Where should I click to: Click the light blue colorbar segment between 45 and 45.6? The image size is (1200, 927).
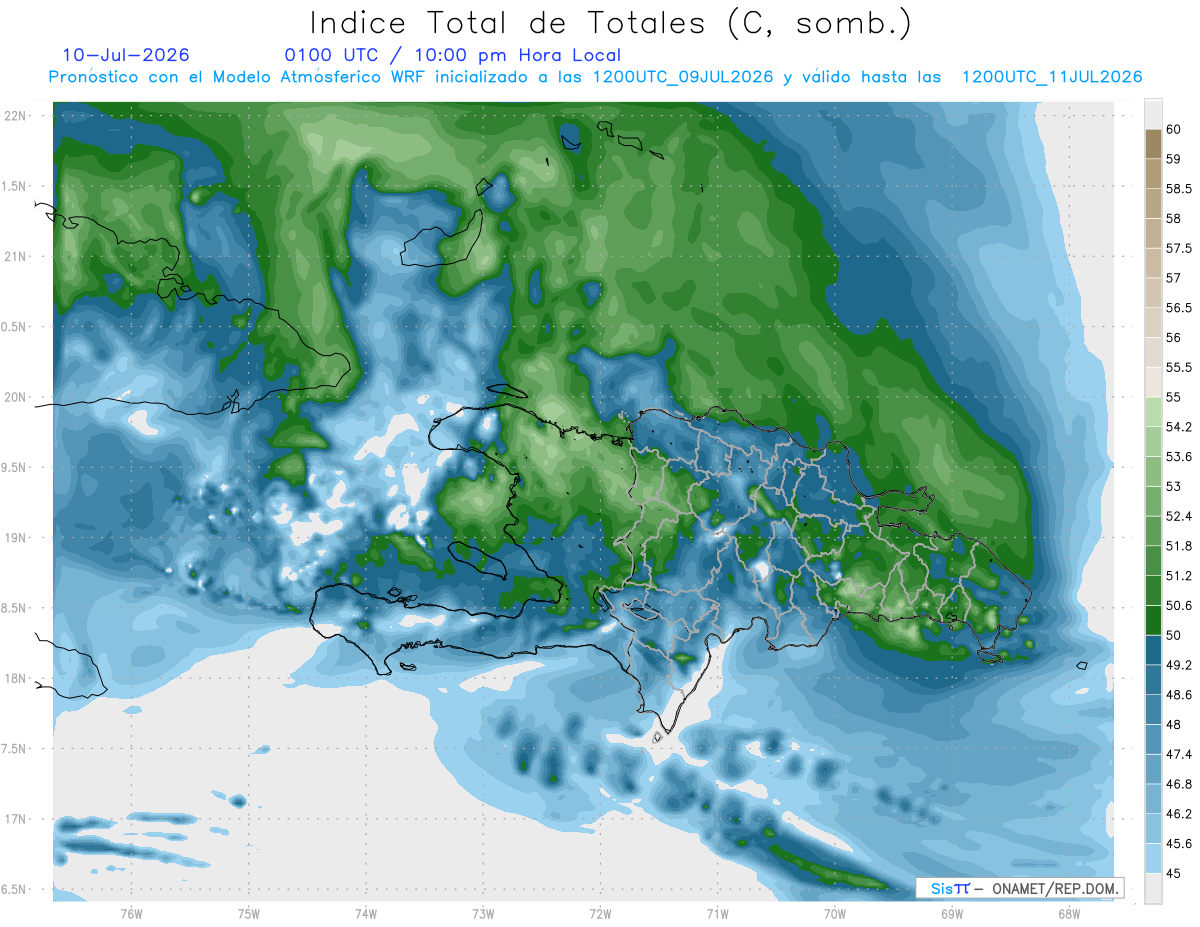1153,858
